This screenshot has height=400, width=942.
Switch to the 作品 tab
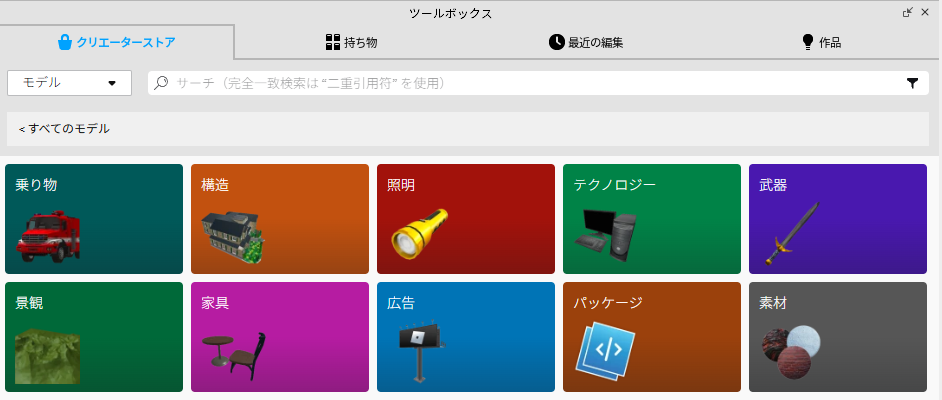point(821,43)
